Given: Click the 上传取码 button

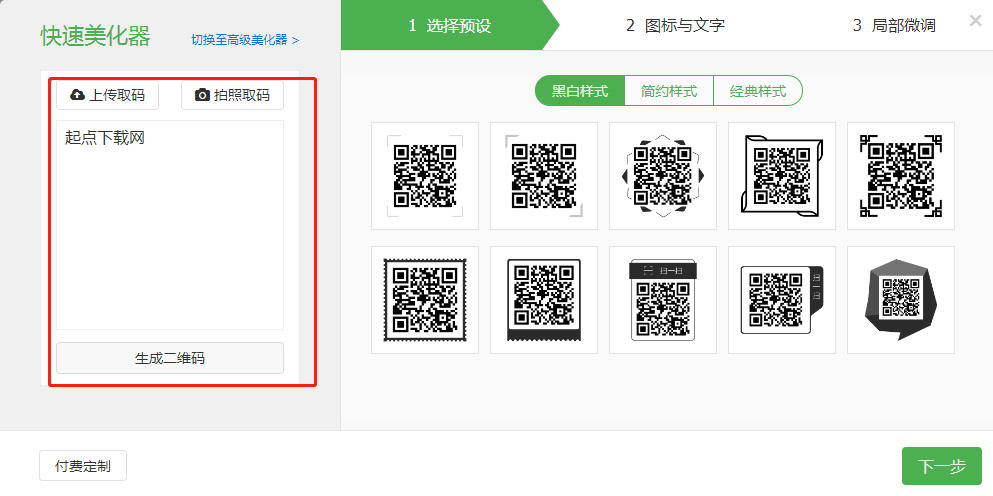Looking at the screenshot, I should coord(108,95).
